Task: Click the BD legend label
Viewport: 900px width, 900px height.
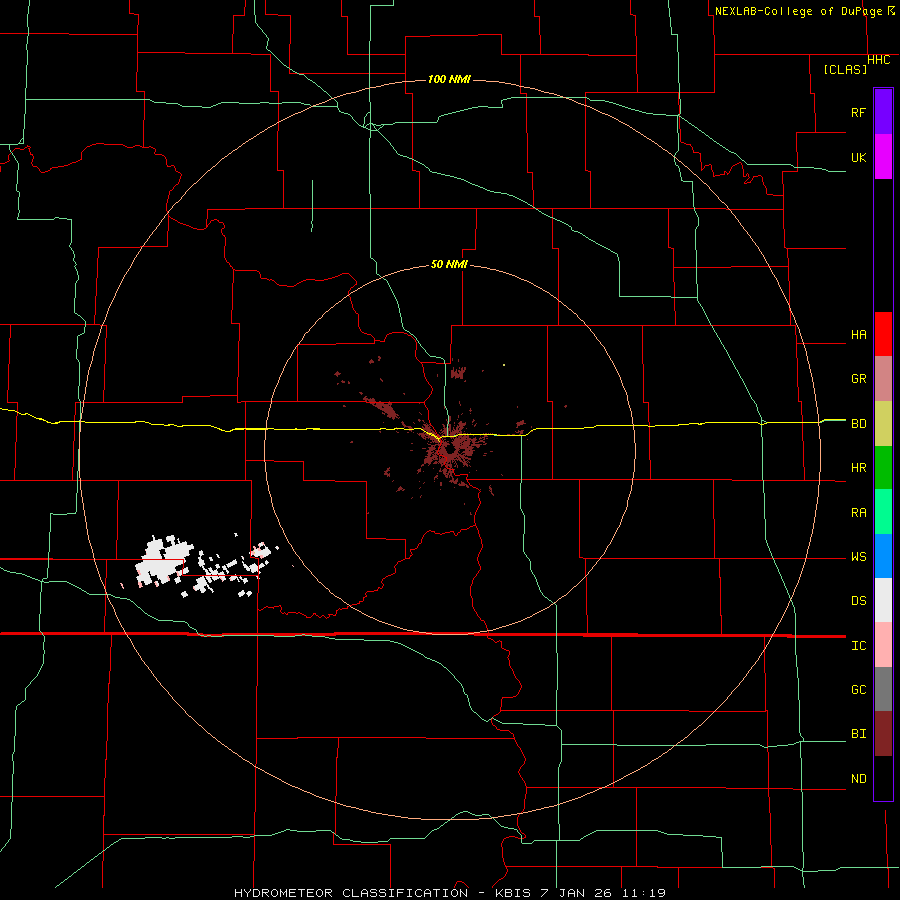Action: click(x=858, y=424)
